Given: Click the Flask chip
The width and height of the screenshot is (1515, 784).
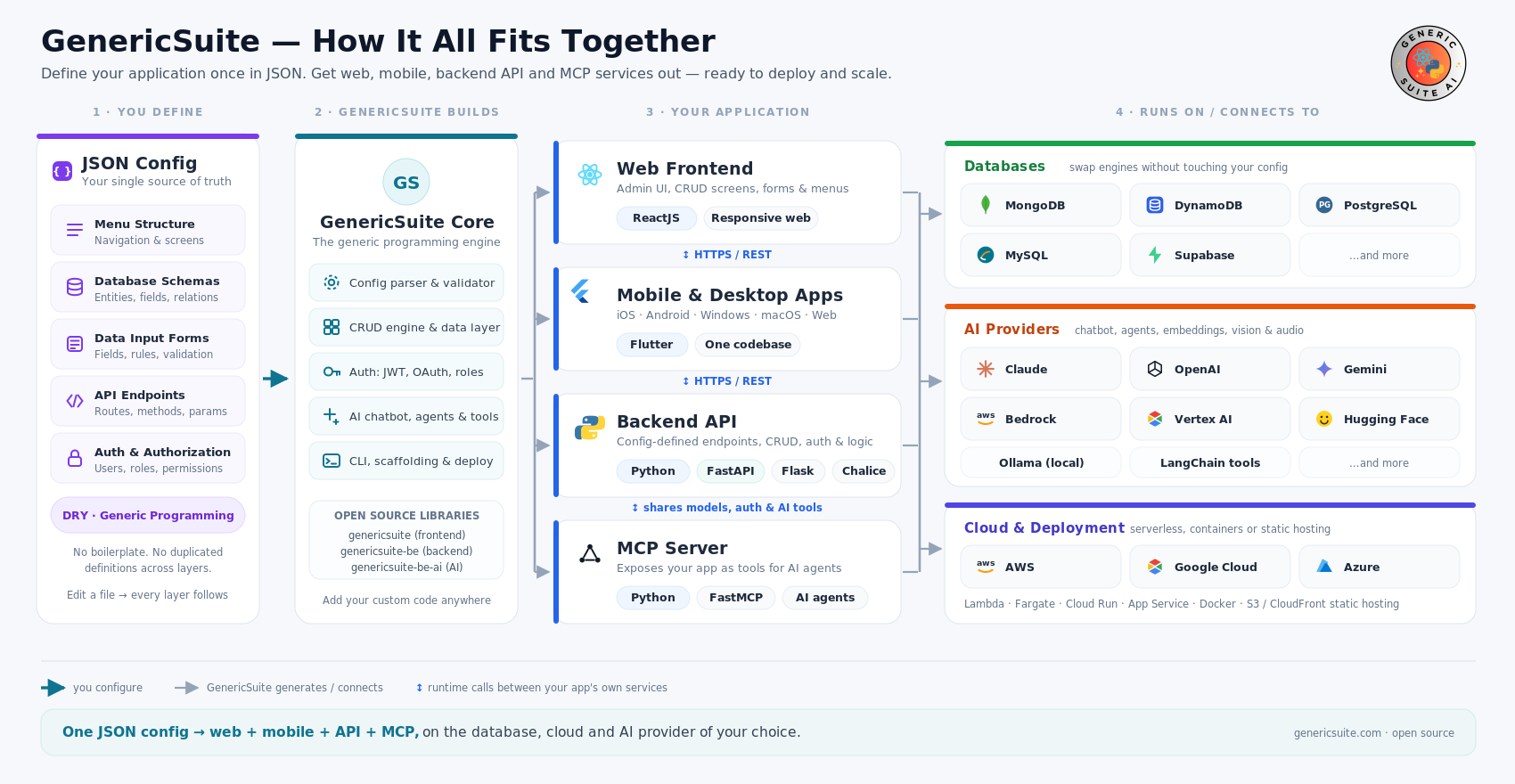Looking at the screenshot, I should [x=798, y=471].
